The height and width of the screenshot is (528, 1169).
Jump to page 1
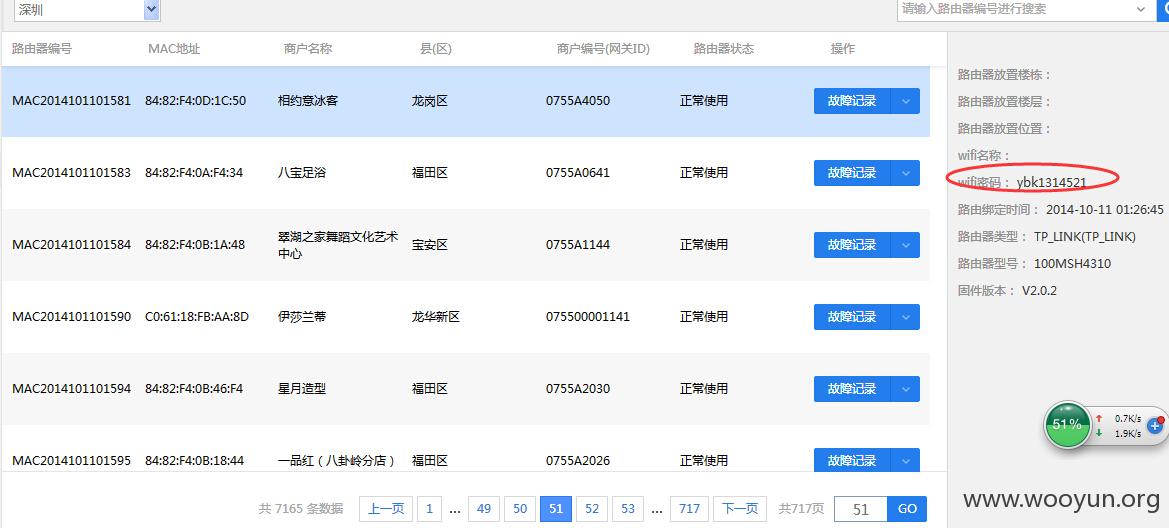click(x=429, y=509)
